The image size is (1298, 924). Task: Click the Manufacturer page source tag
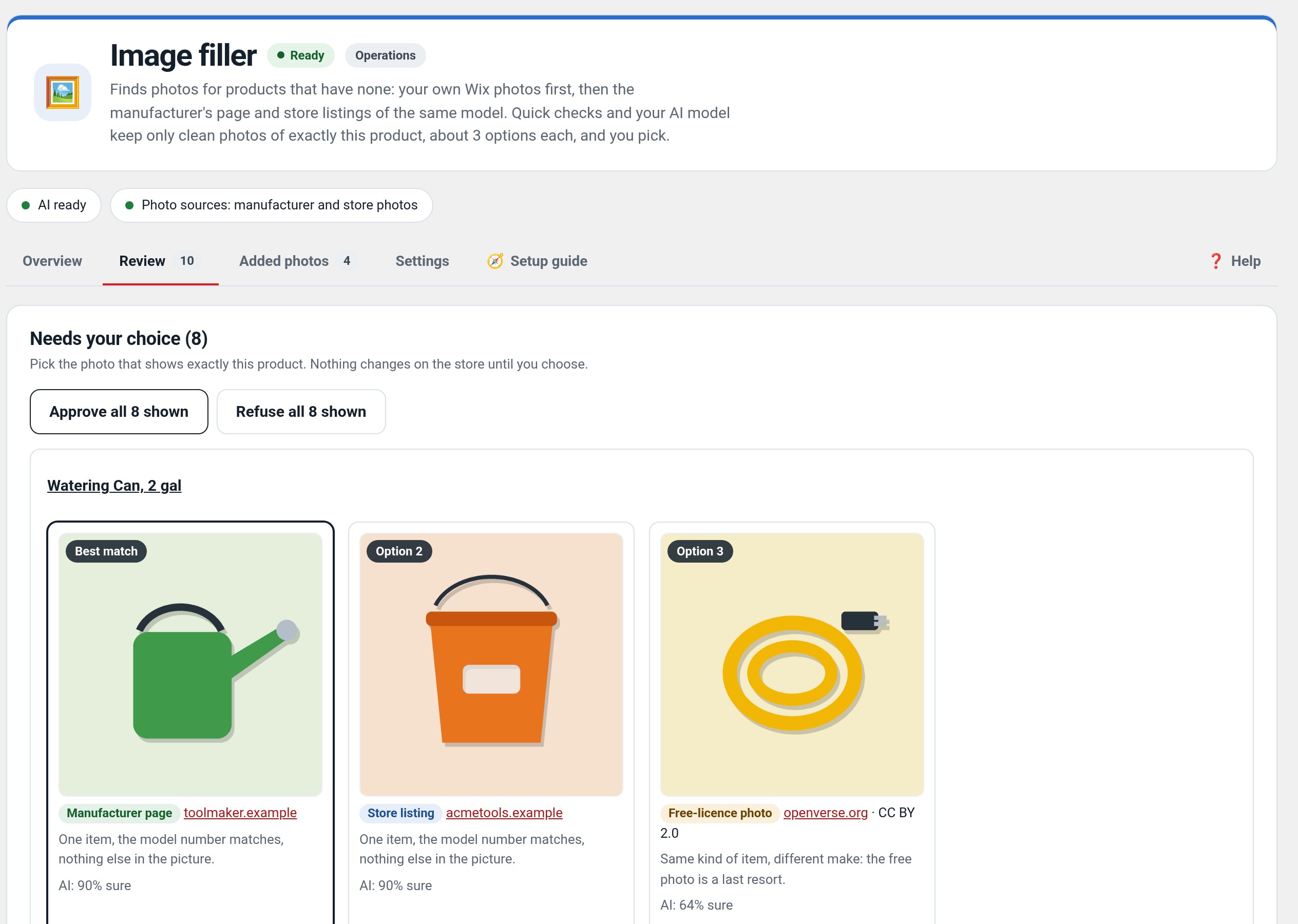click(x=120, y=813)
